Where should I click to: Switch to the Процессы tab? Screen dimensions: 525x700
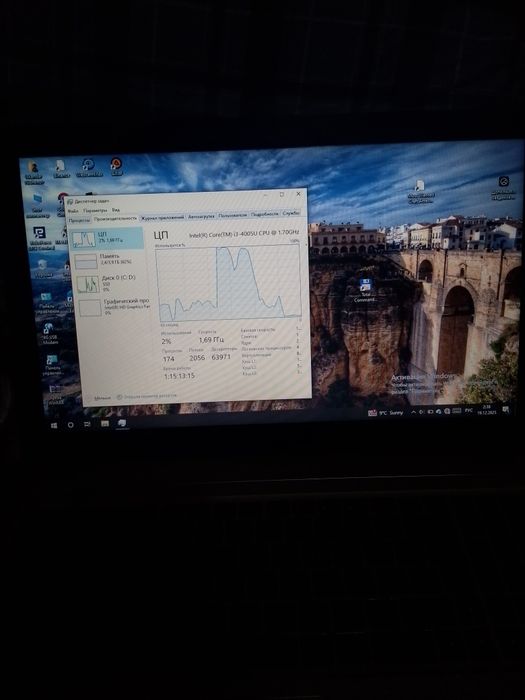point(79,220)
